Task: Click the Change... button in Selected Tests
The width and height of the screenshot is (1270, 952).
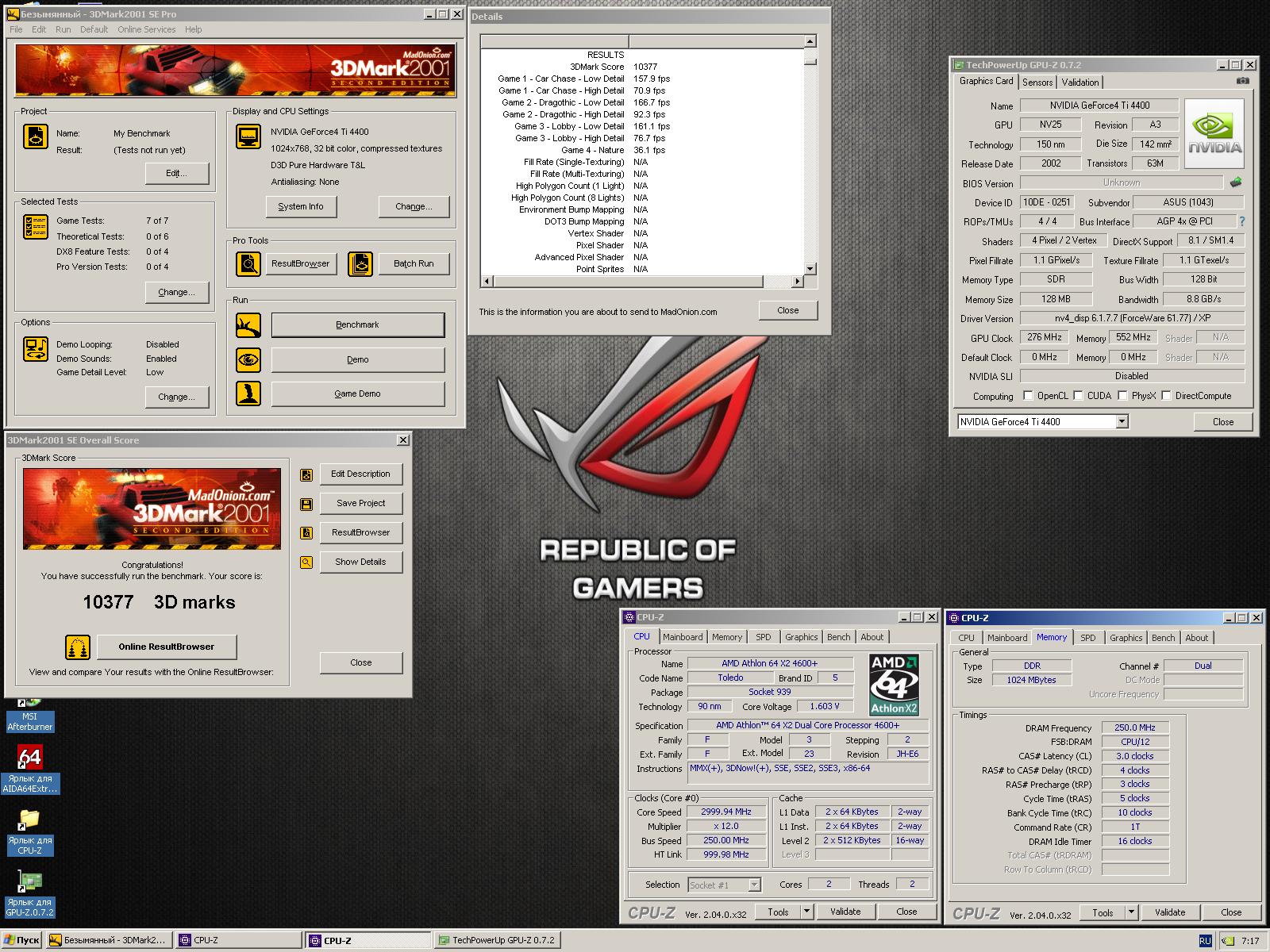Action: [x=177, y=292]
